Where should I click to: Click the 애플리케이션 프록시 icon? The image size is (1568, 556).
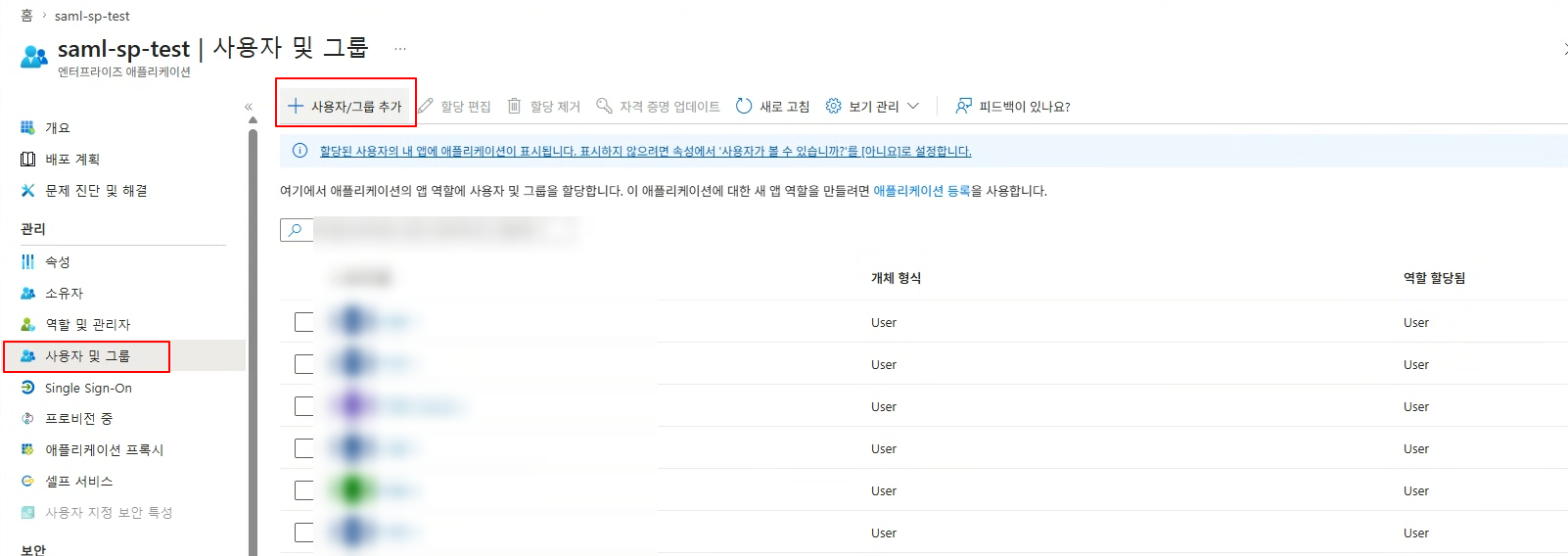point(27,449)
